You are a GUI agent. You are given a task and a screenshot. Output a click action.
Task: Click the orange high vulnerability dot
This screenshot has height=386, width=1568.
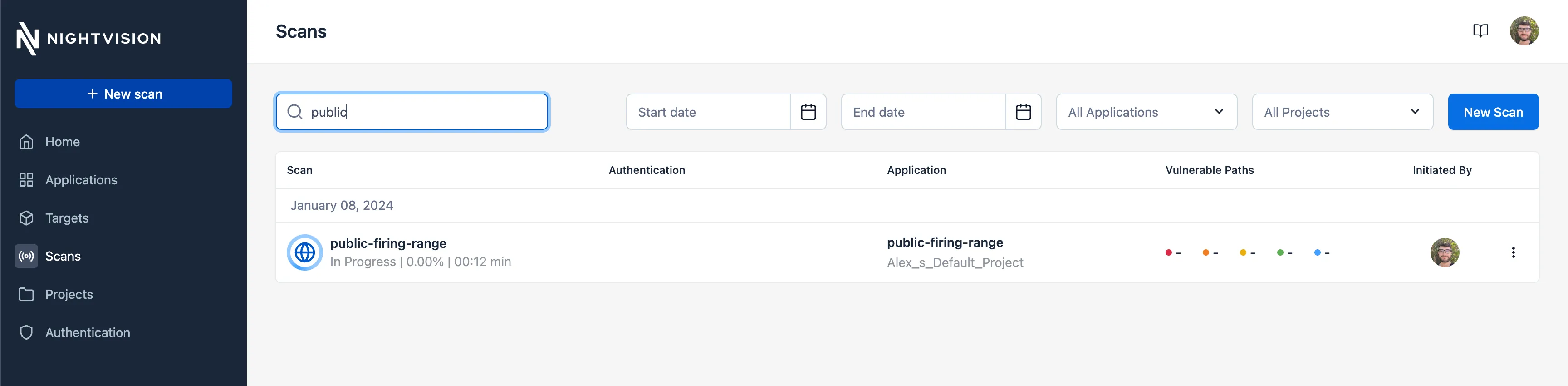pos(1205,252)
